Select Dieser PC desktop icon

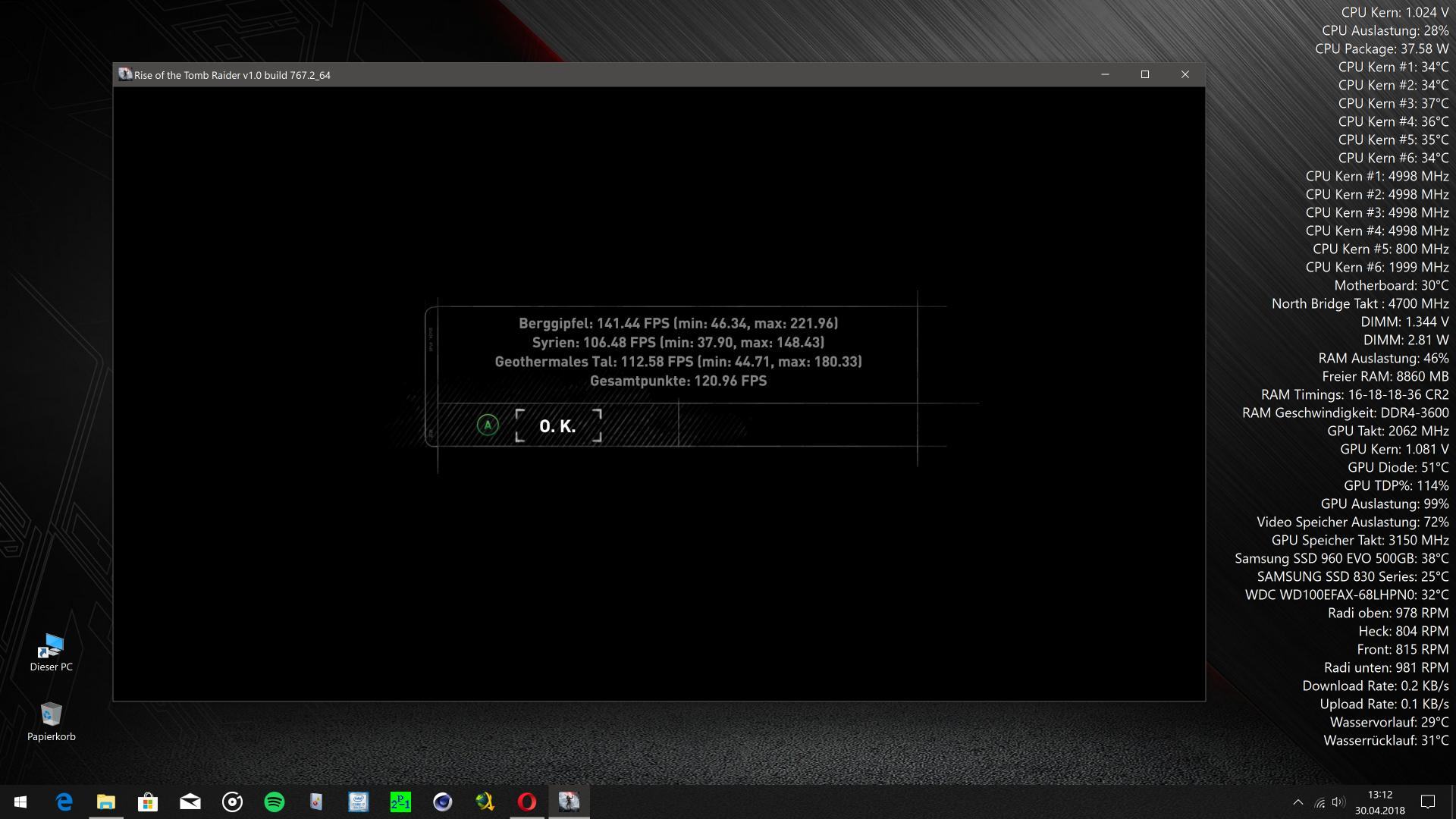(x=51, y=653)
